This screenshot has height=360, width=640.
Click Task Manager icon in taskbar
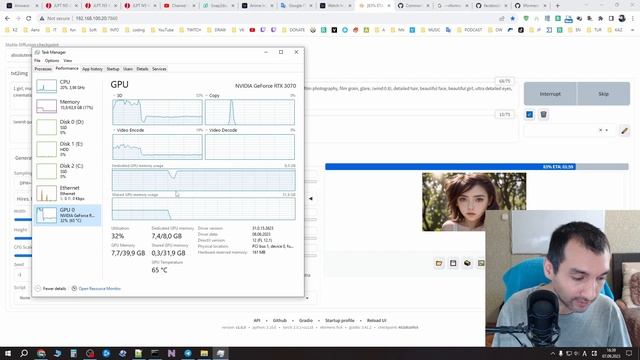[220, 353]
